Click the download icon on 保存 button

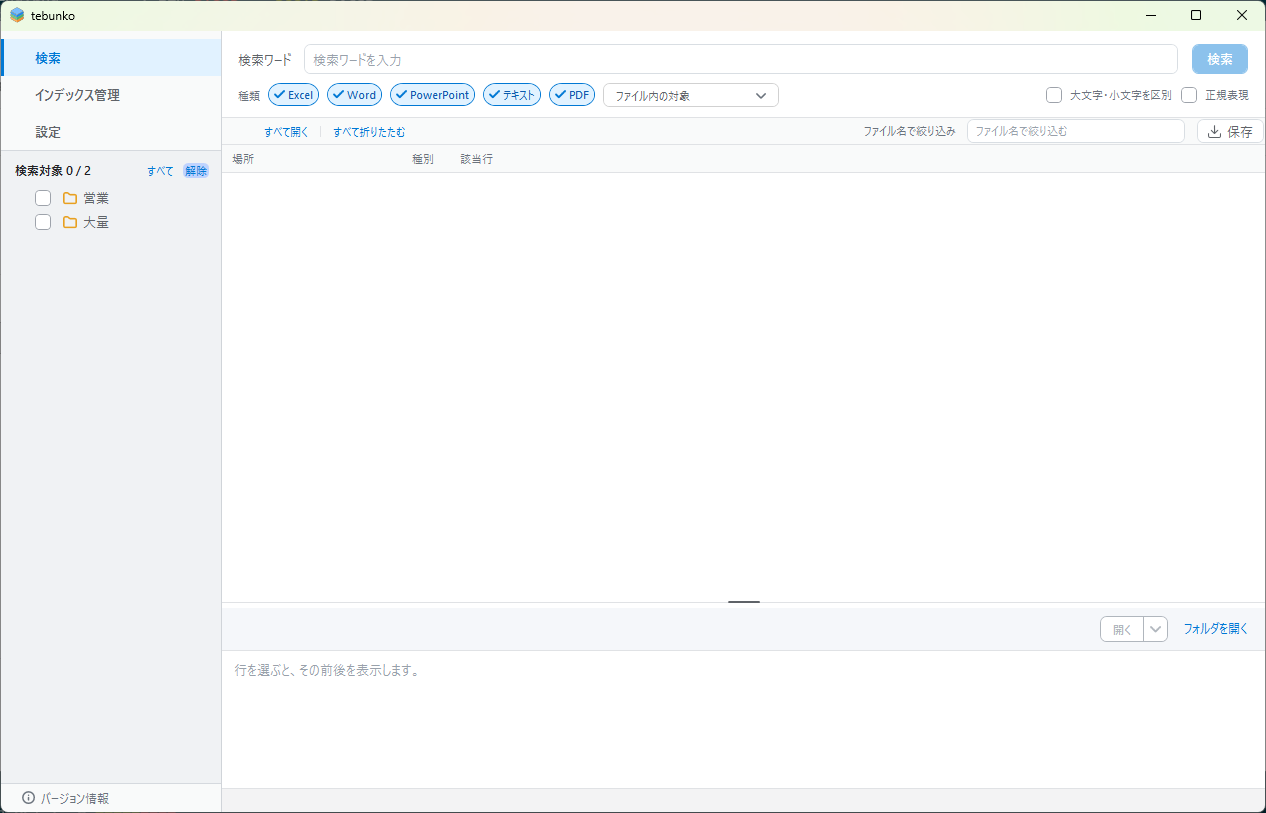[x=1215, y=131]
